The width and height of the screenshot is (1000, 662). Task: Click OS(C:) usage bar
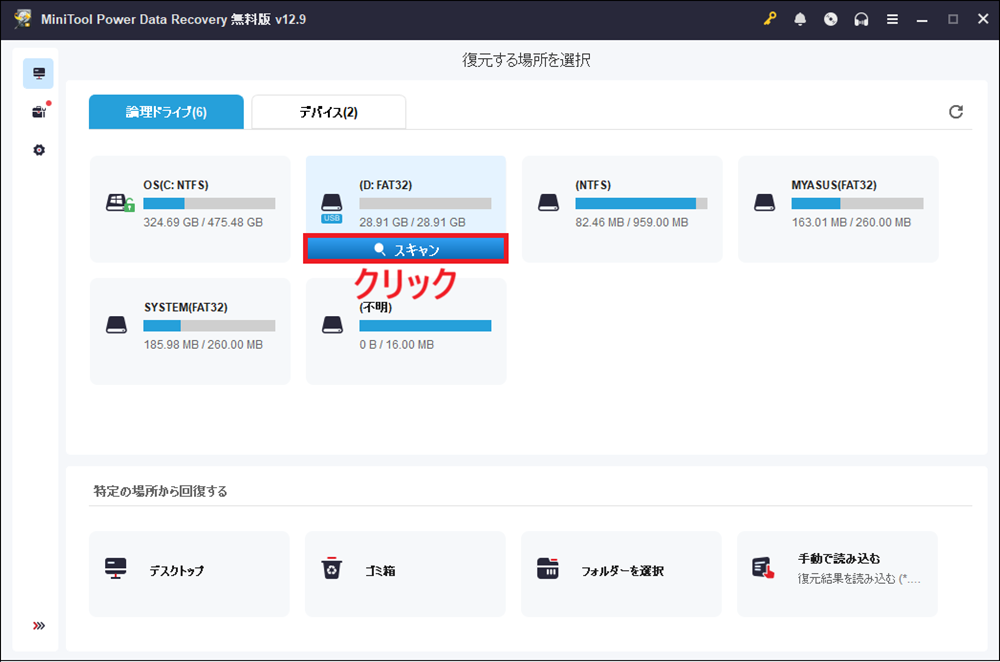pyautogui.click(x=209, y=203)
